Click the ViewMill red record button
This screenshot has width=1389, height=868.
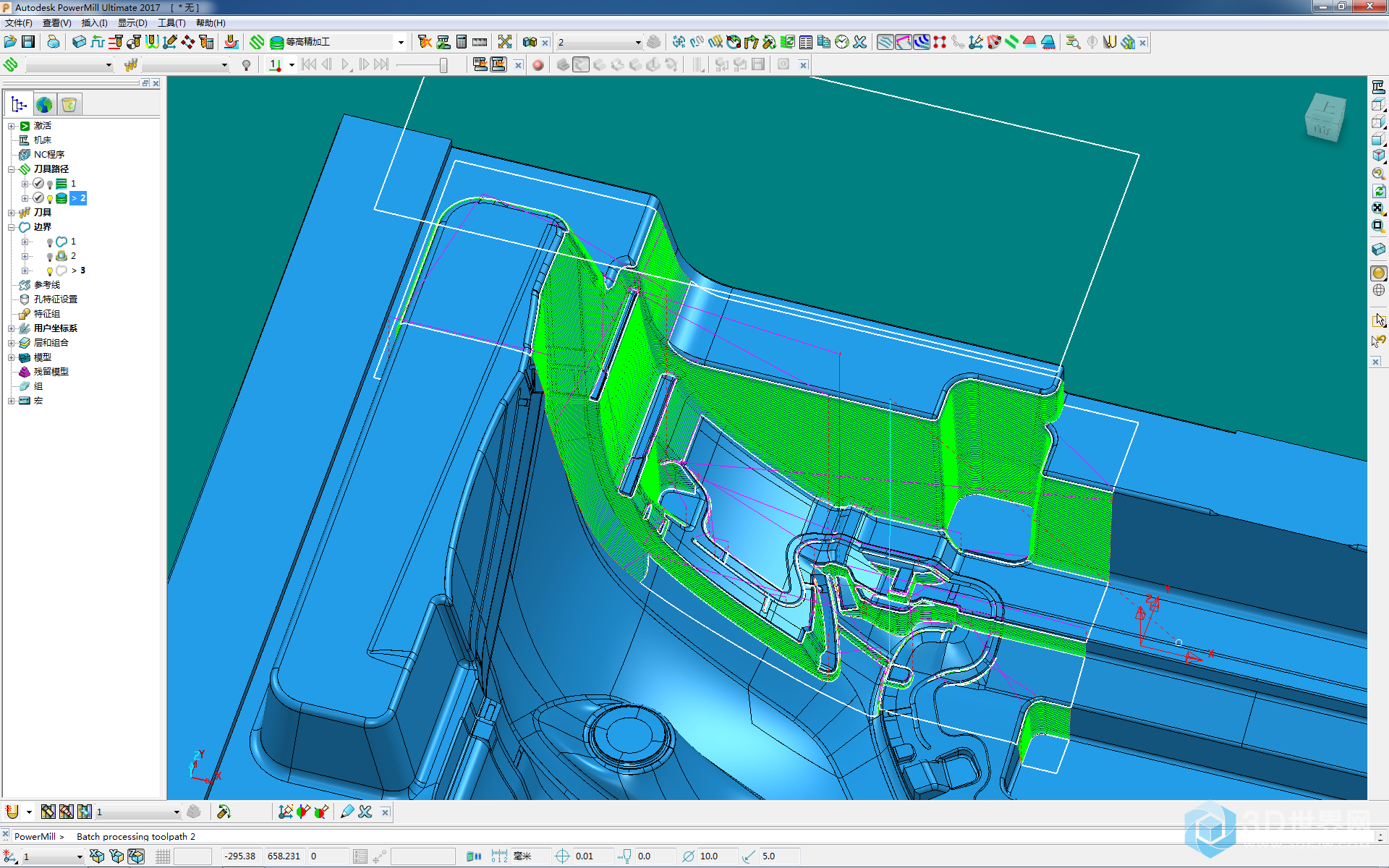point(538,65)
